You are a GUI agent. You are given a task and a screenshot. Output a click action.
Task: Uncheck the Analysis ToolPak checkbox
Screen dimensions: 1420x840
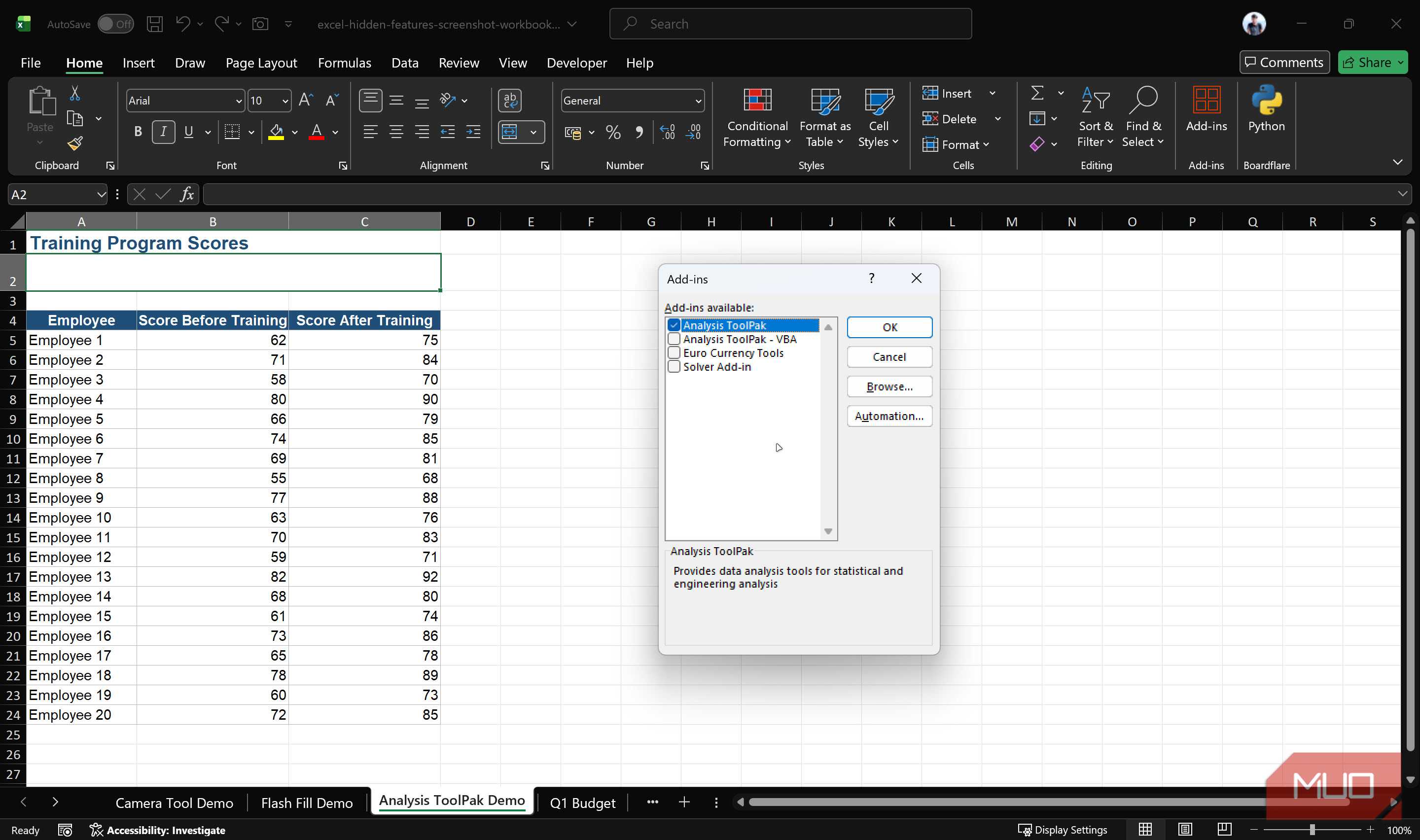[x=674, y=325]
